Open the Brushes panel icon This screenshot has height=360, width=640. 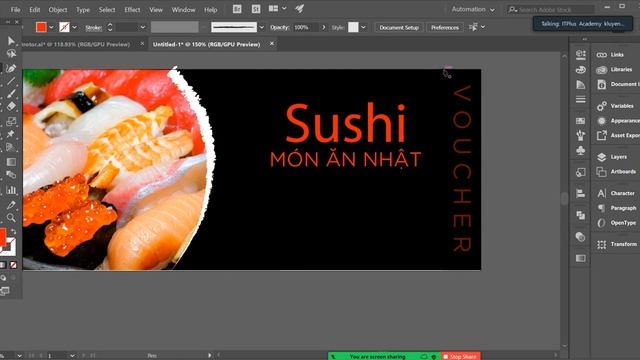(580, 136)
